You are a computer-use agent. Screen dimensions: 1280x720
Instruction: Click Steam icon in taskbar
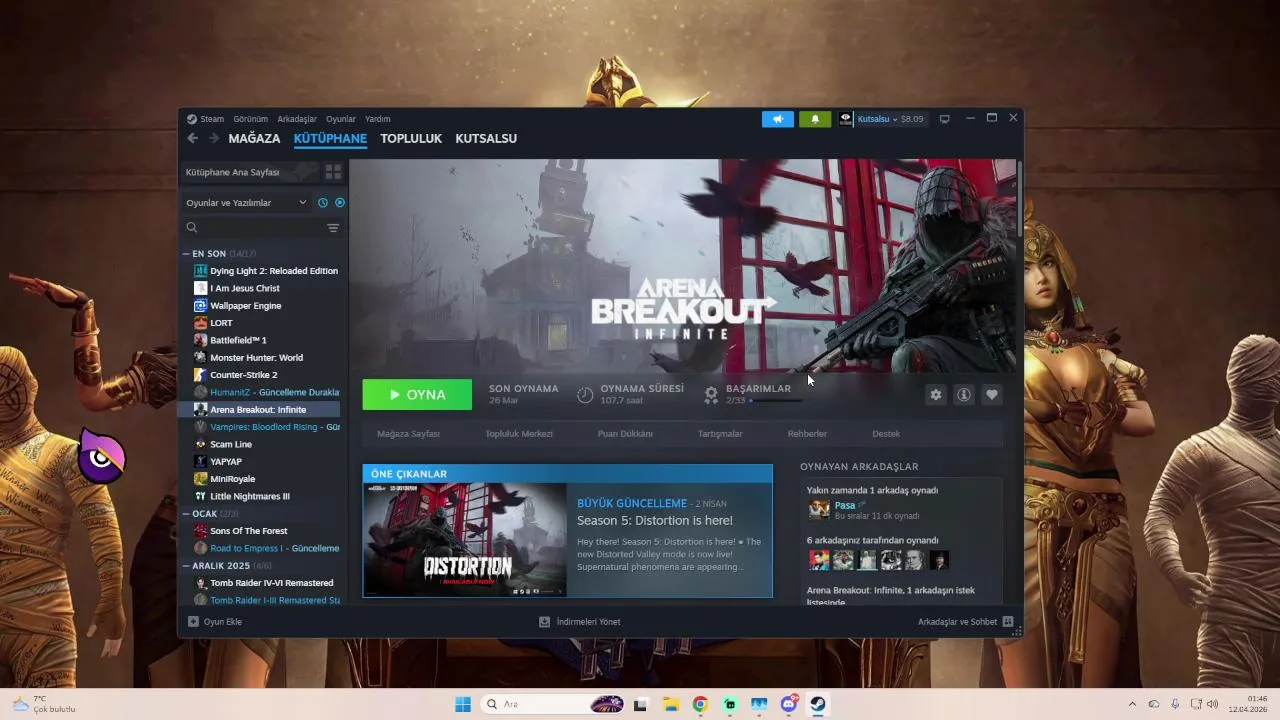[818, 704]
